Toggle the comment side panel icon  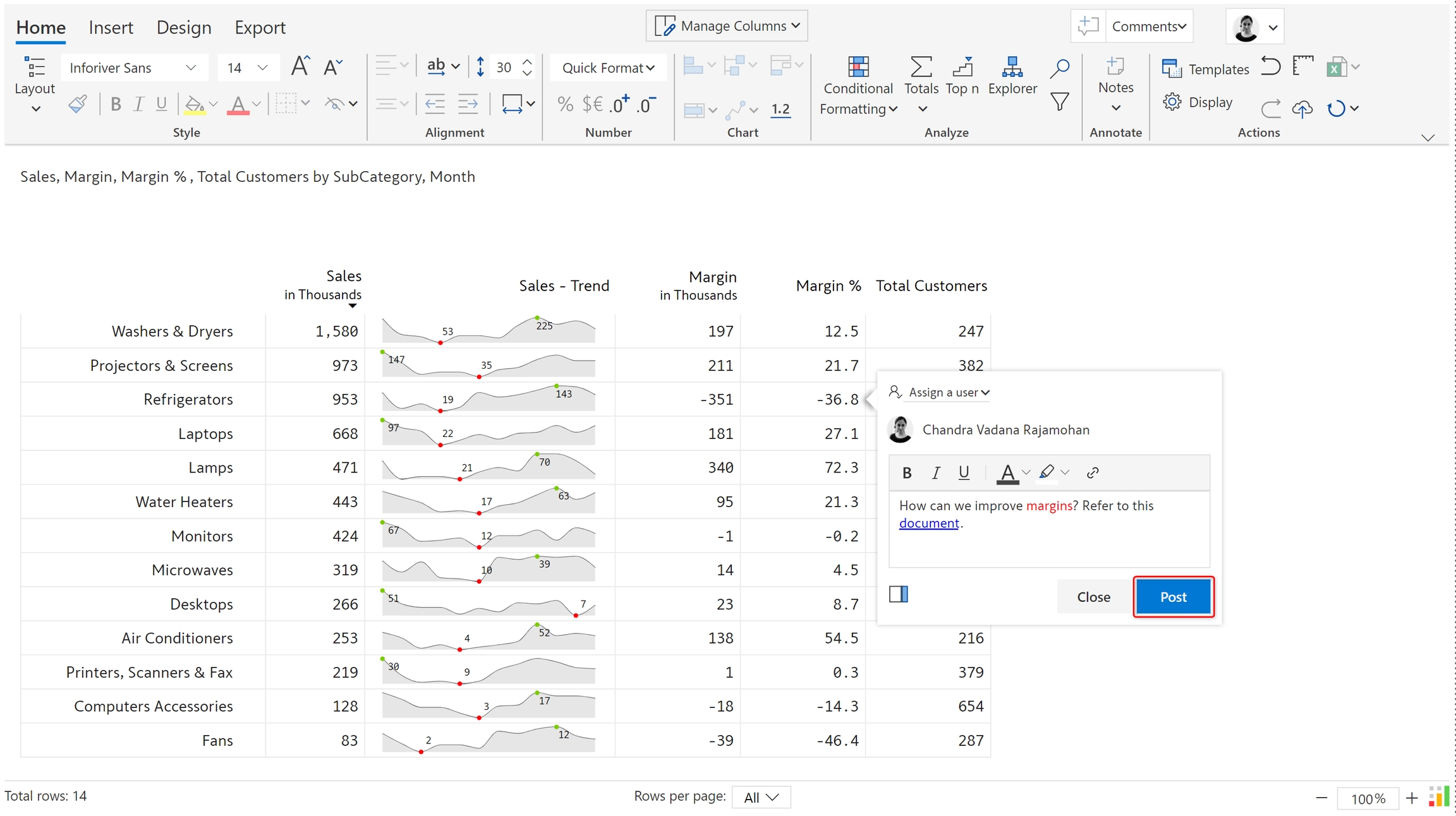coord(898,594)
